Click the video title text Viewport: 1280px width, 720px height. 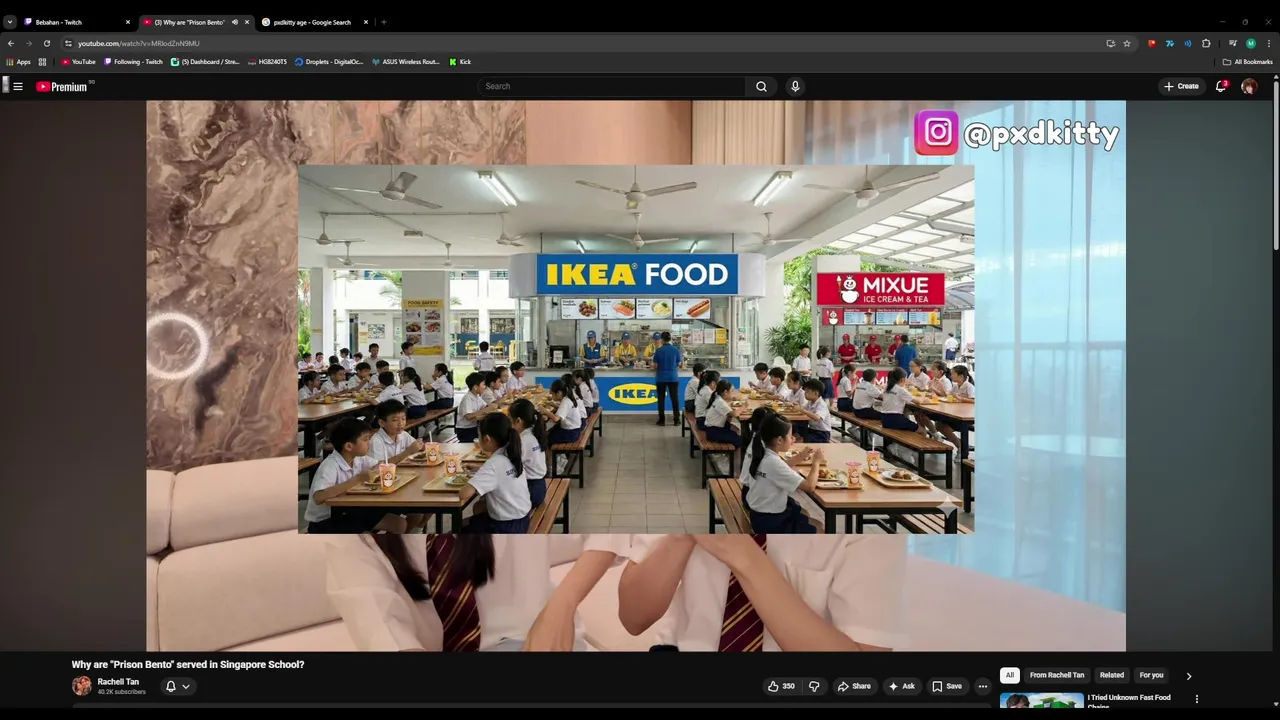pyautogui.click(x=188, y=664)
